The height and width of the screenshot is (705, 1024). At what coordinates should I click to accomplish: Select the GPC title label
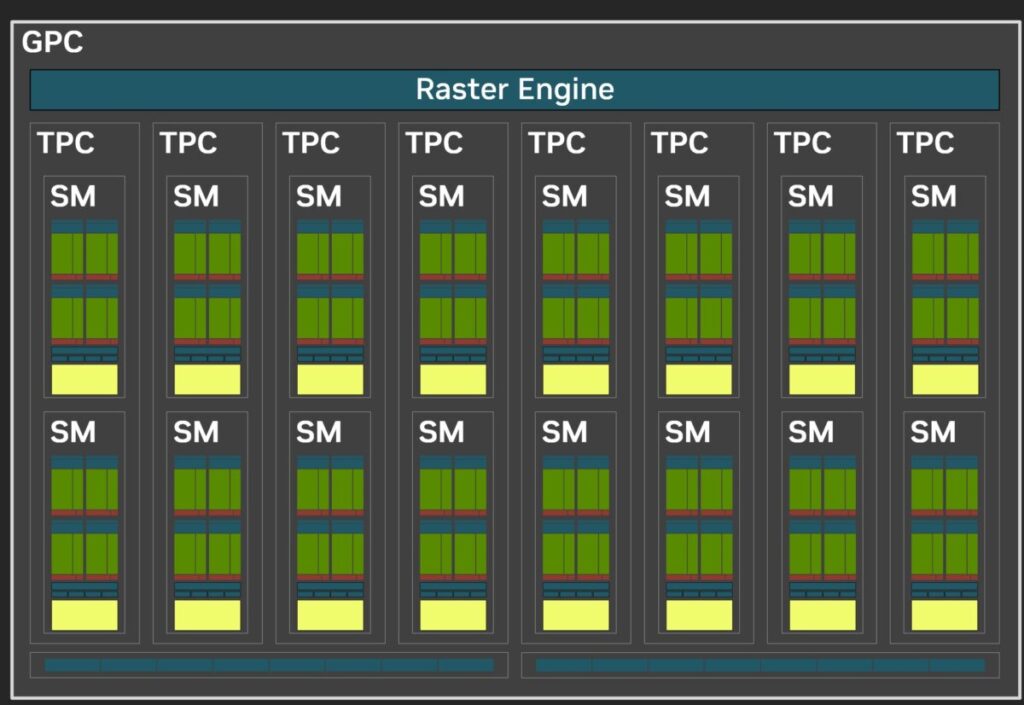52,42
